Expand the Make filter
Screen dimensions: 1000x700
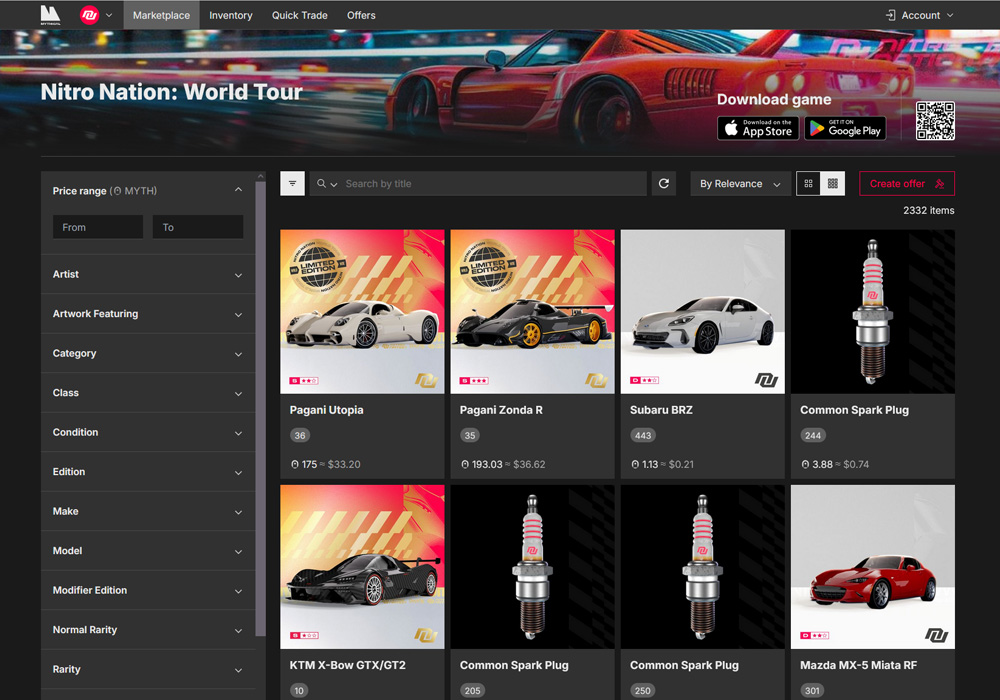click(148, 511)
